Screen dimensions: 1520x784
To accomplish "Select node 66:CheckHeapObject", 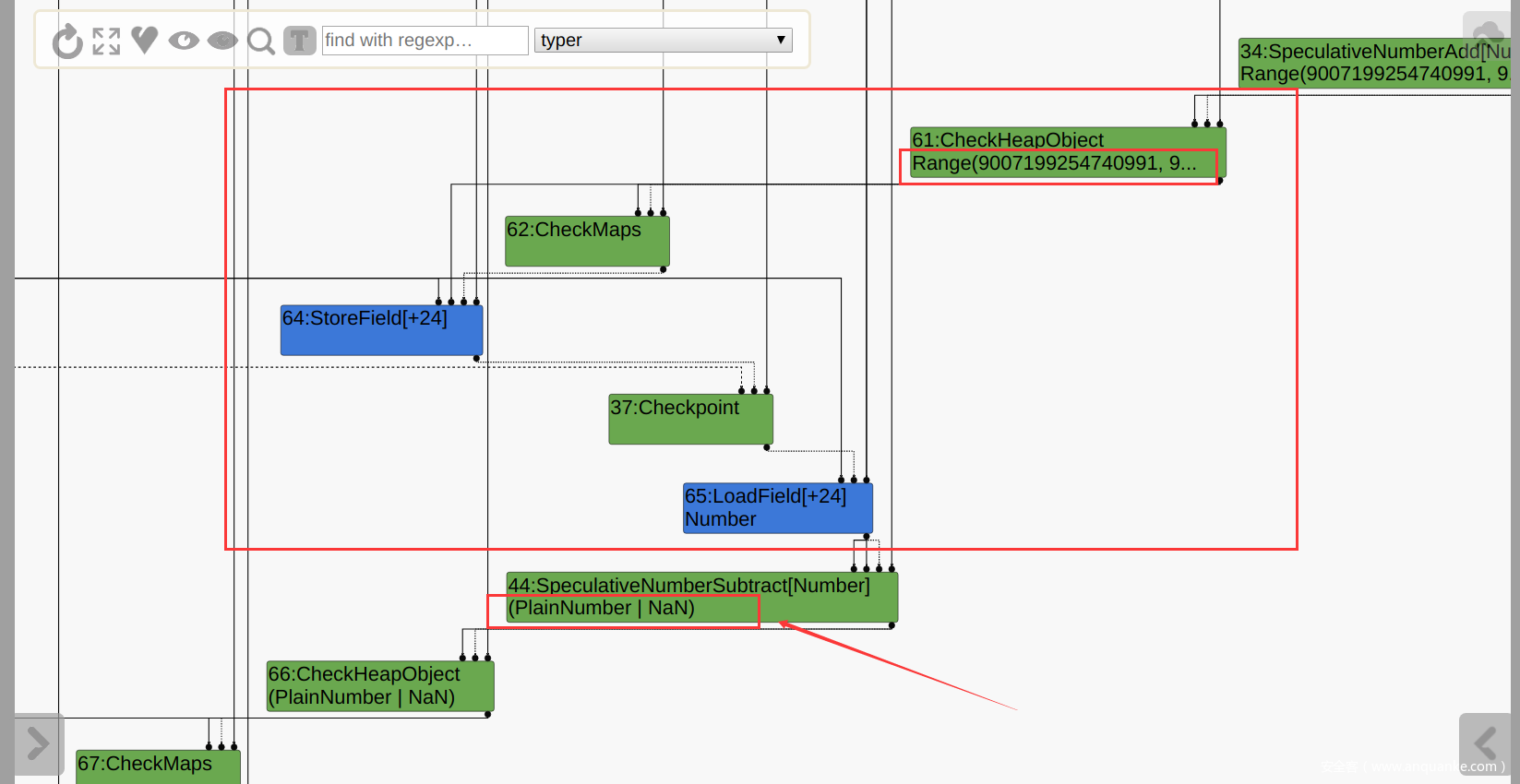I will tap(380, 686).
